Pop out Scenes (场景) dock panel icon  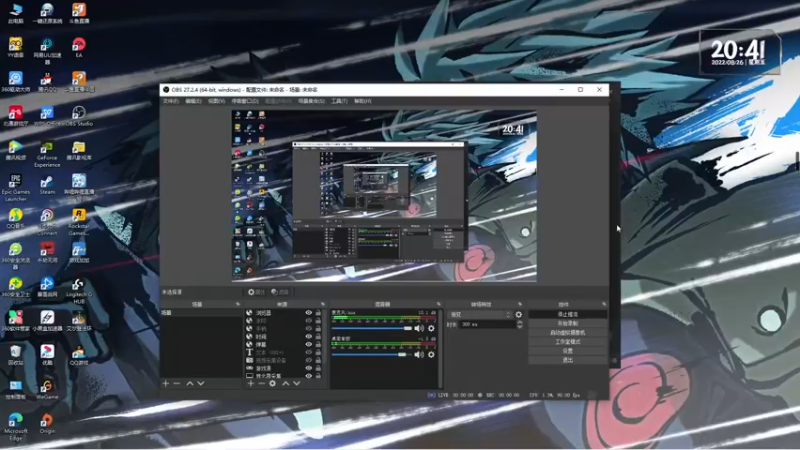point(237,304)
